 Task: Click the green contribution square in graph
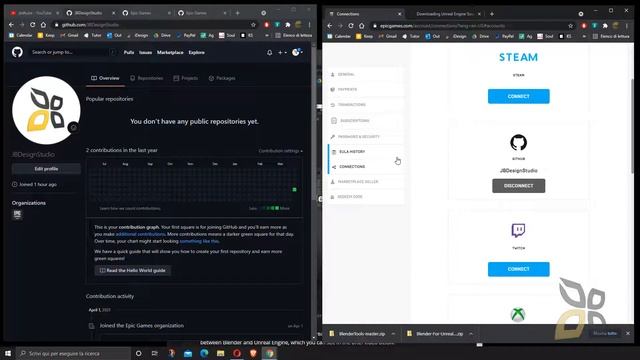pos(294,189)
